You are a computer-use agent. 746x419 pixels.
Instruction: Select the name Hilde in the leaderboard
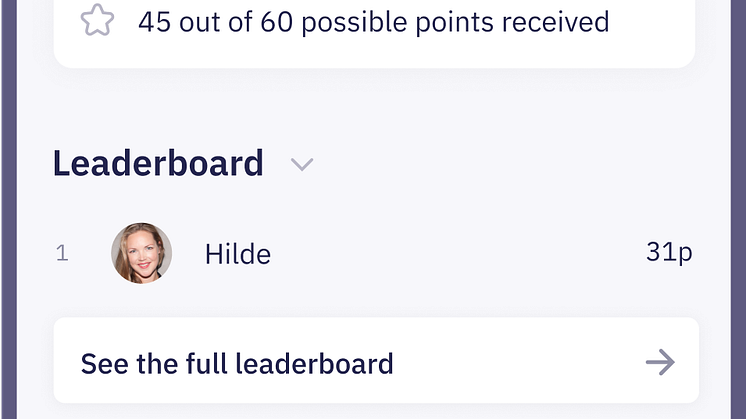click(238, 254)
